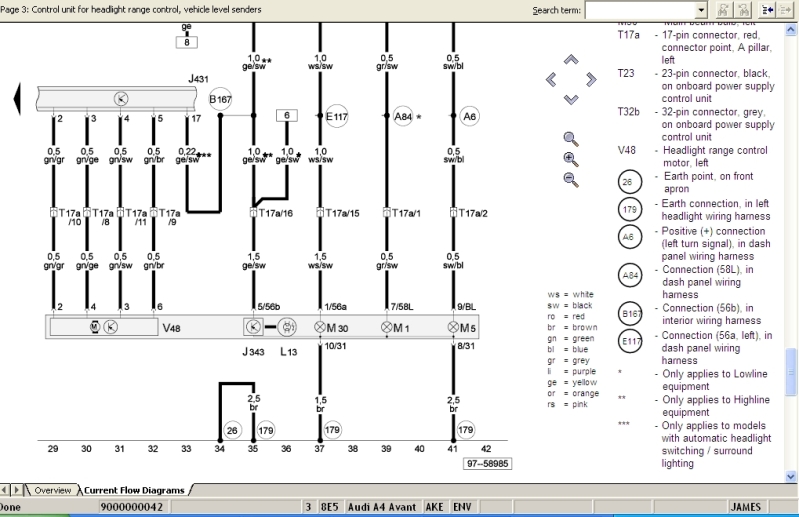Open the Search term dropdown list

point(701,10)
